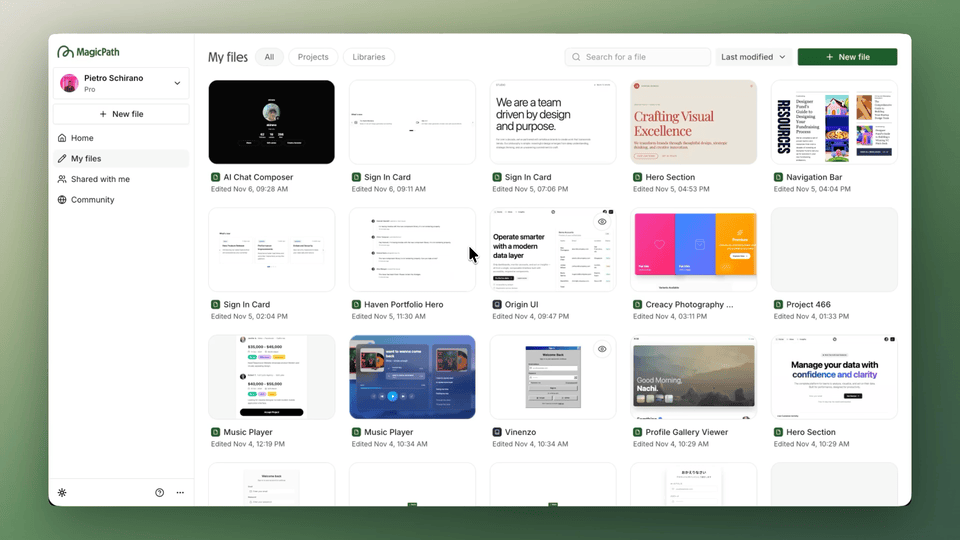Select the All filter tab
This screenshot has height=540, width=960.
point(268,57)
